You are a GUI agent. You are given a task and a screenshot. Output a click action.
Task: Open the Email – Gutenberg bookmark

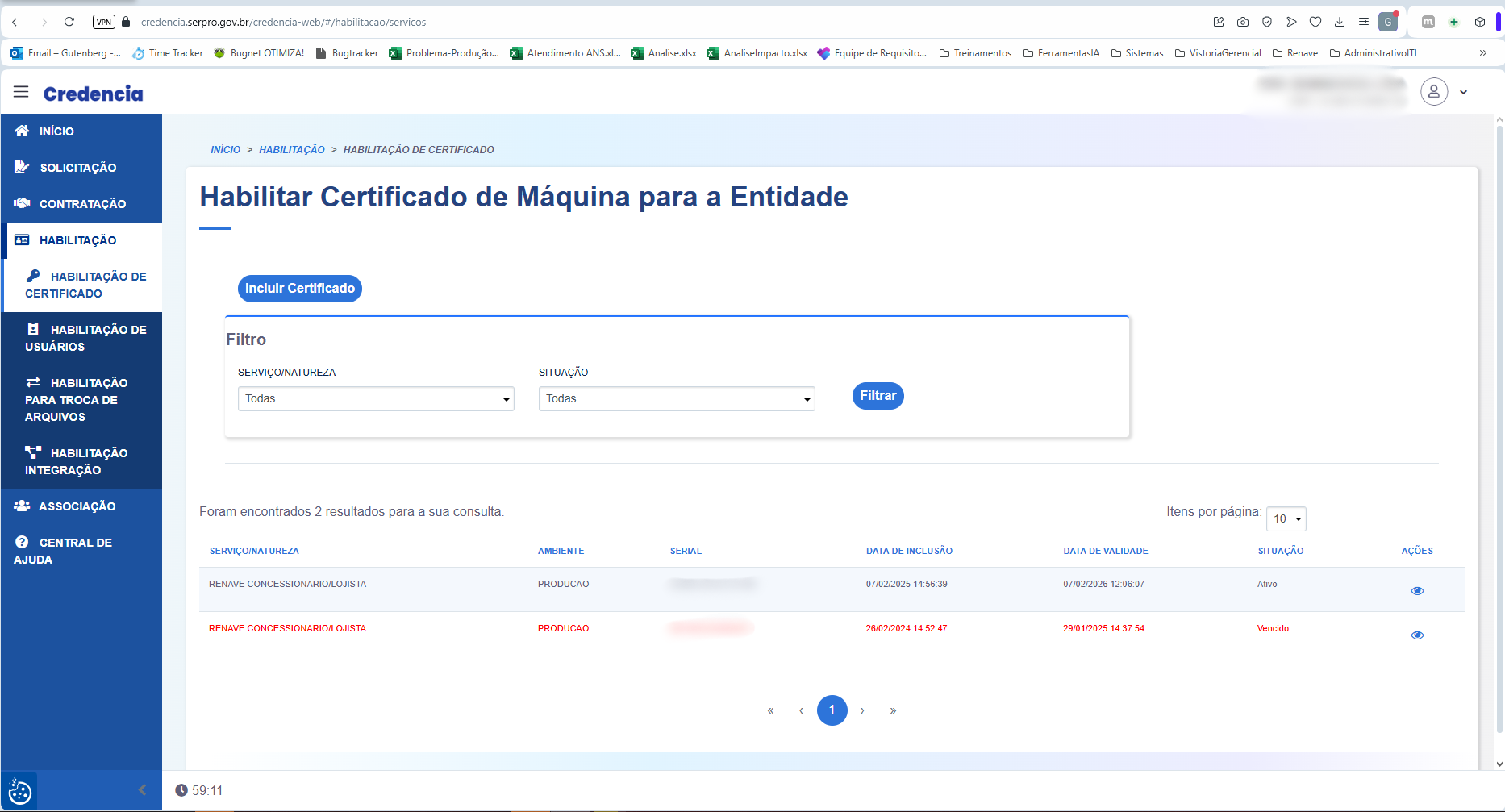coord(66,53)
